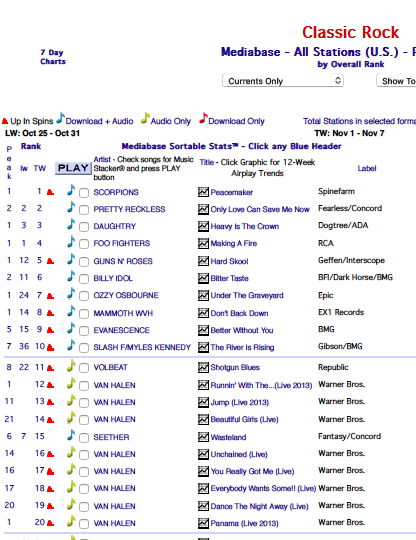This screenshot has height=540, width=416.
Task: Check the SLASH F/MYLES KENNEDY checkbox
Action: pos(84,348)
